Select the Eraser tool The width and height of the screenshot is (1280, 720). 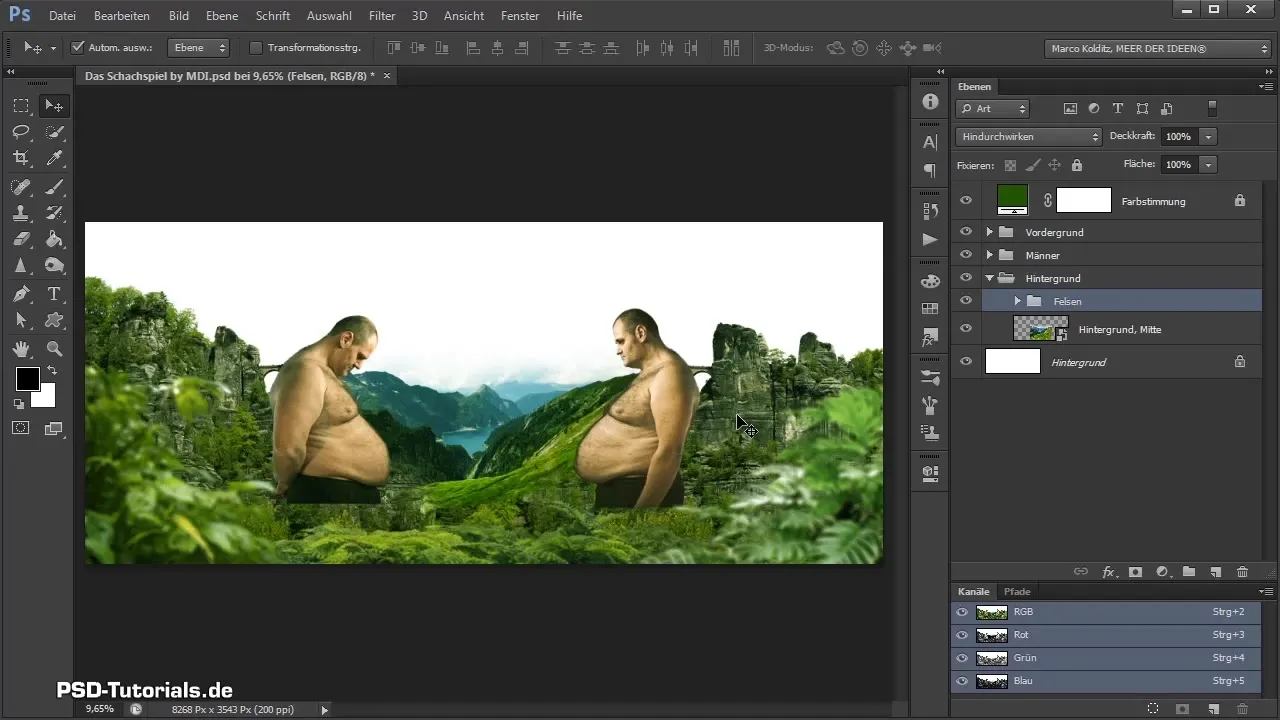(20, 239)
